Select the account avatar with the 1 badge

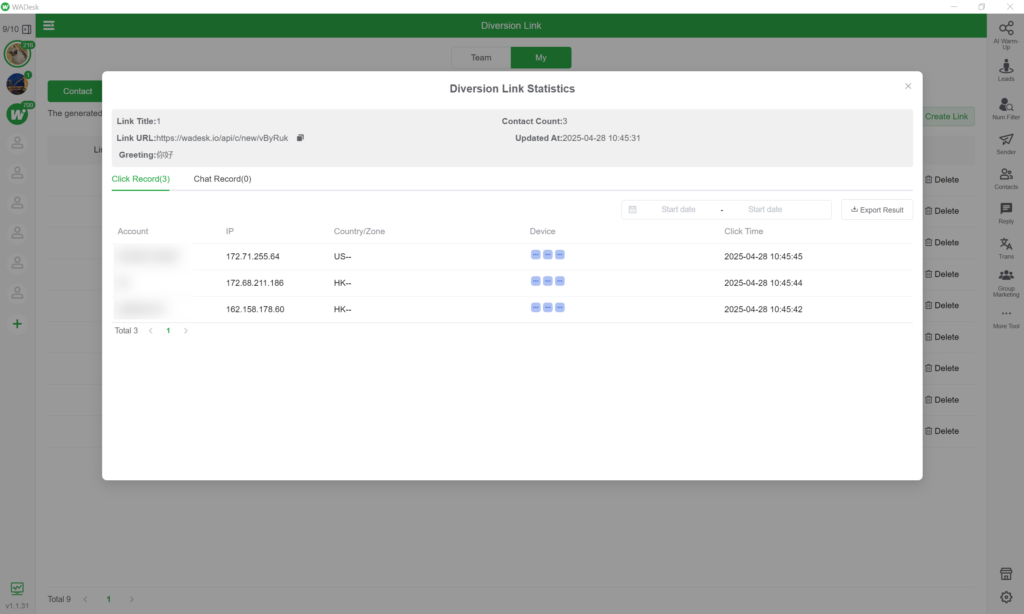coord(17,84)
